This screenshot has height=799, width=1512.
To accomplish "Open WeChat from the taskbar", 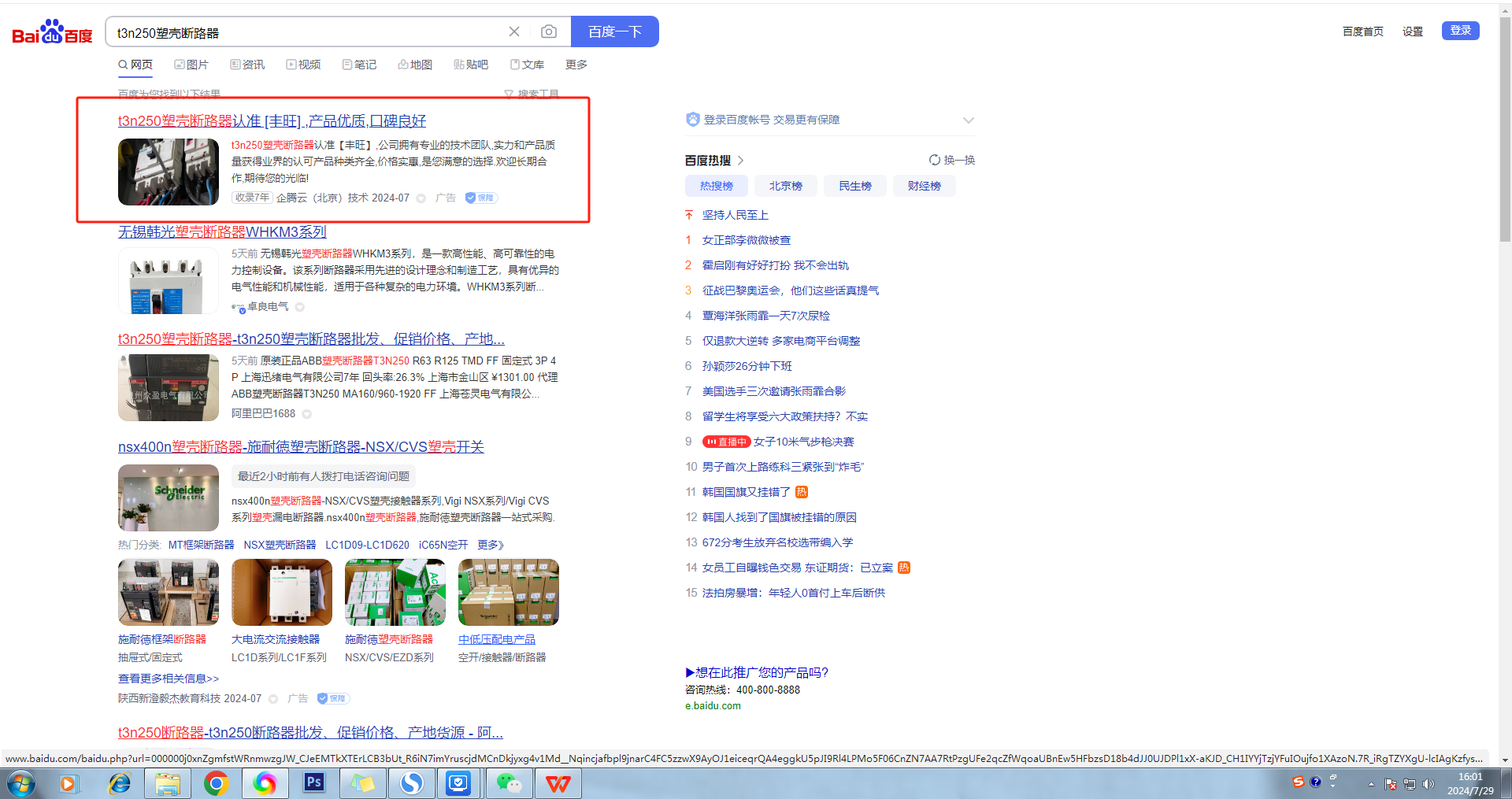I will (x=509, y=782).
